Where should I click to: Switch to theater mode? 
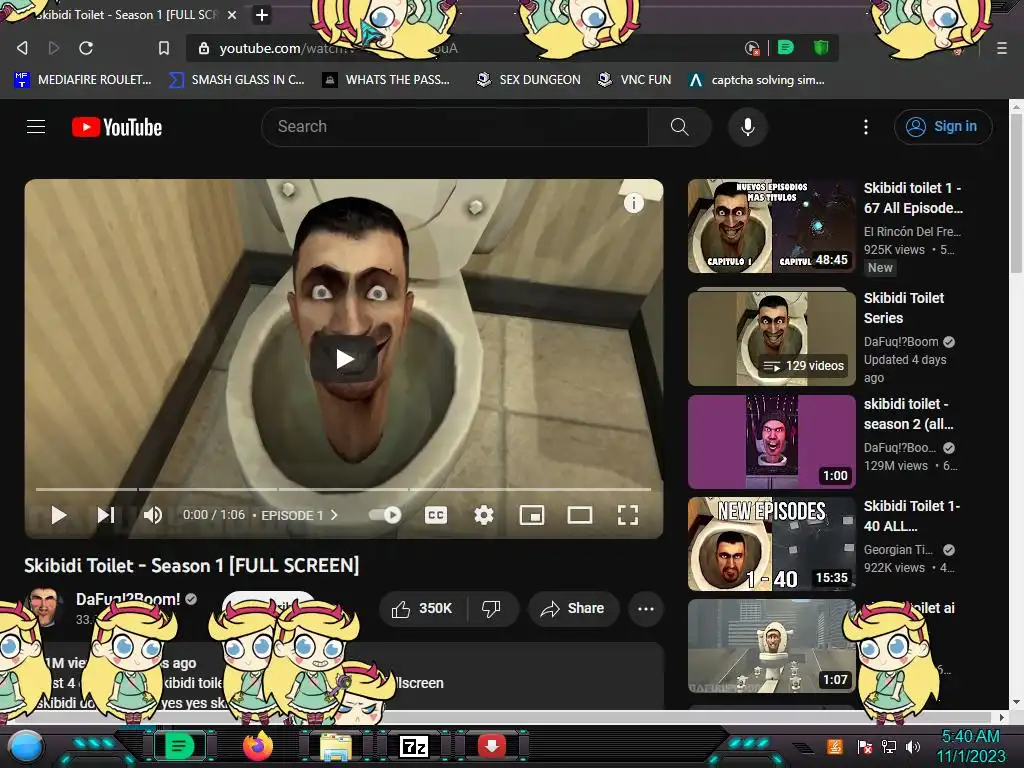[x=580, y=515]
